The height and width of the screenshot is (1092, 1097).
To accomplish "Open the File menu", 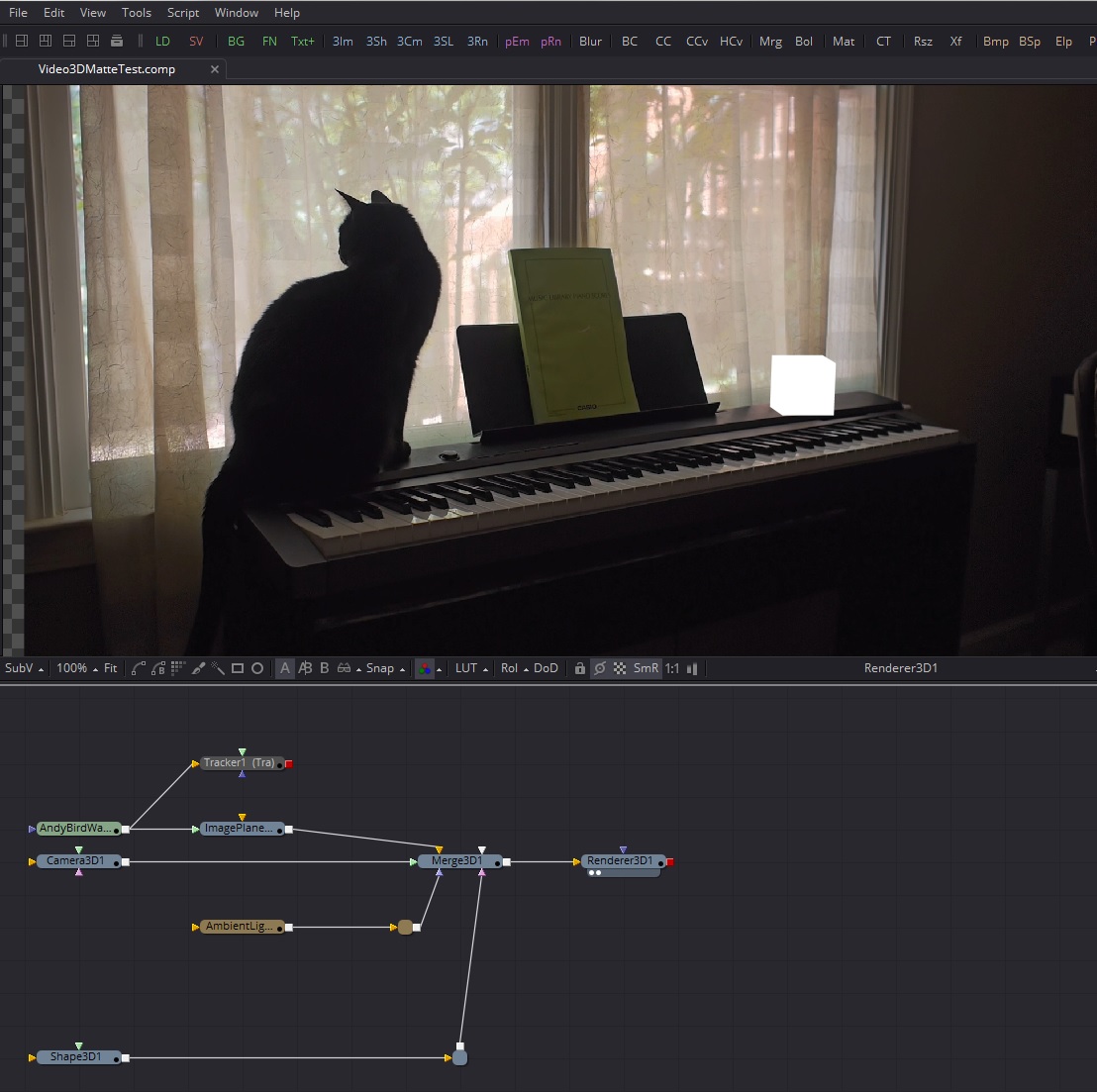I will (x=18, y=13).
